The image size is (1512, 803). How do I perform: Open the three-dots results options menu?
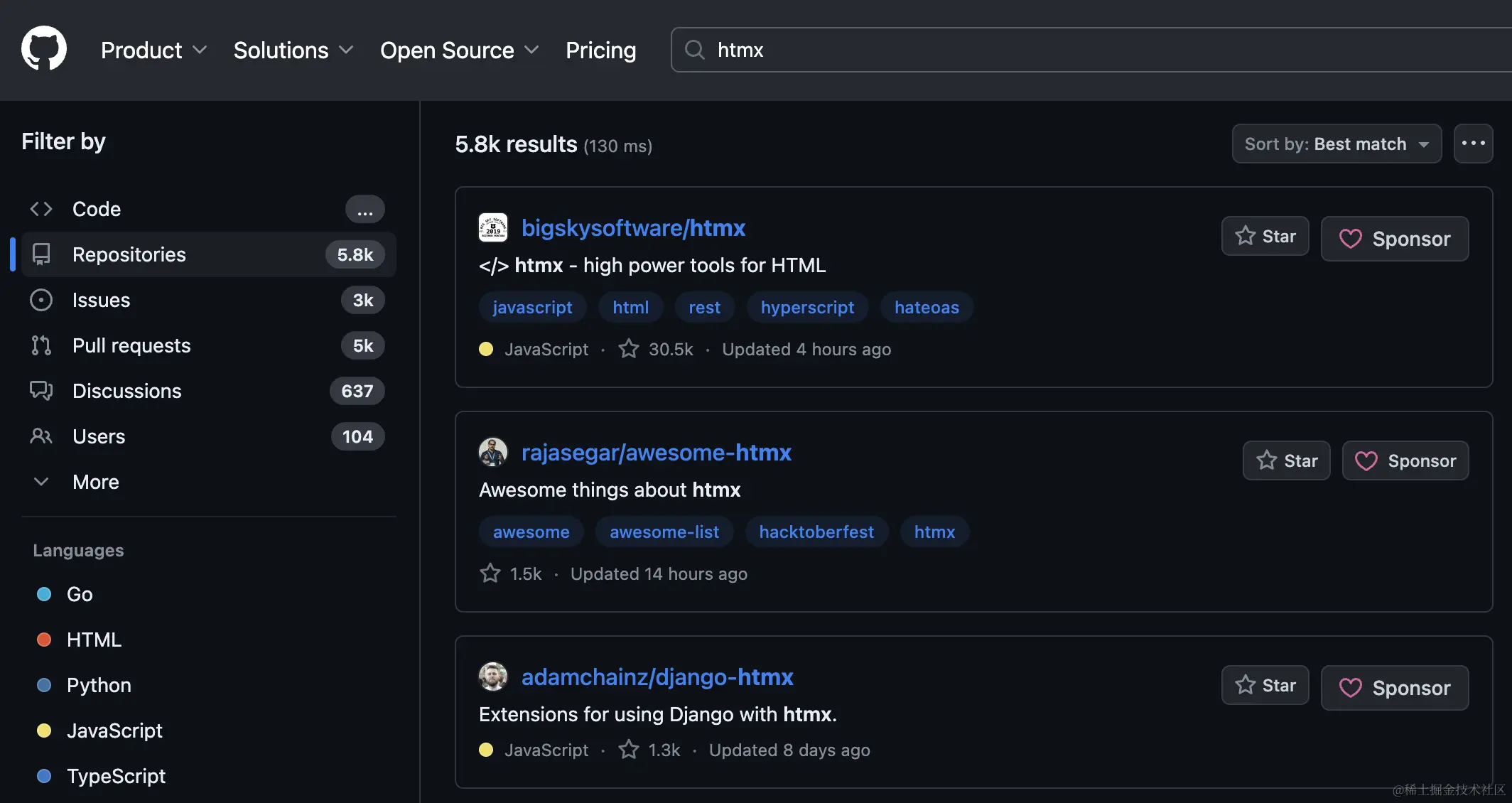[1473, 144]
